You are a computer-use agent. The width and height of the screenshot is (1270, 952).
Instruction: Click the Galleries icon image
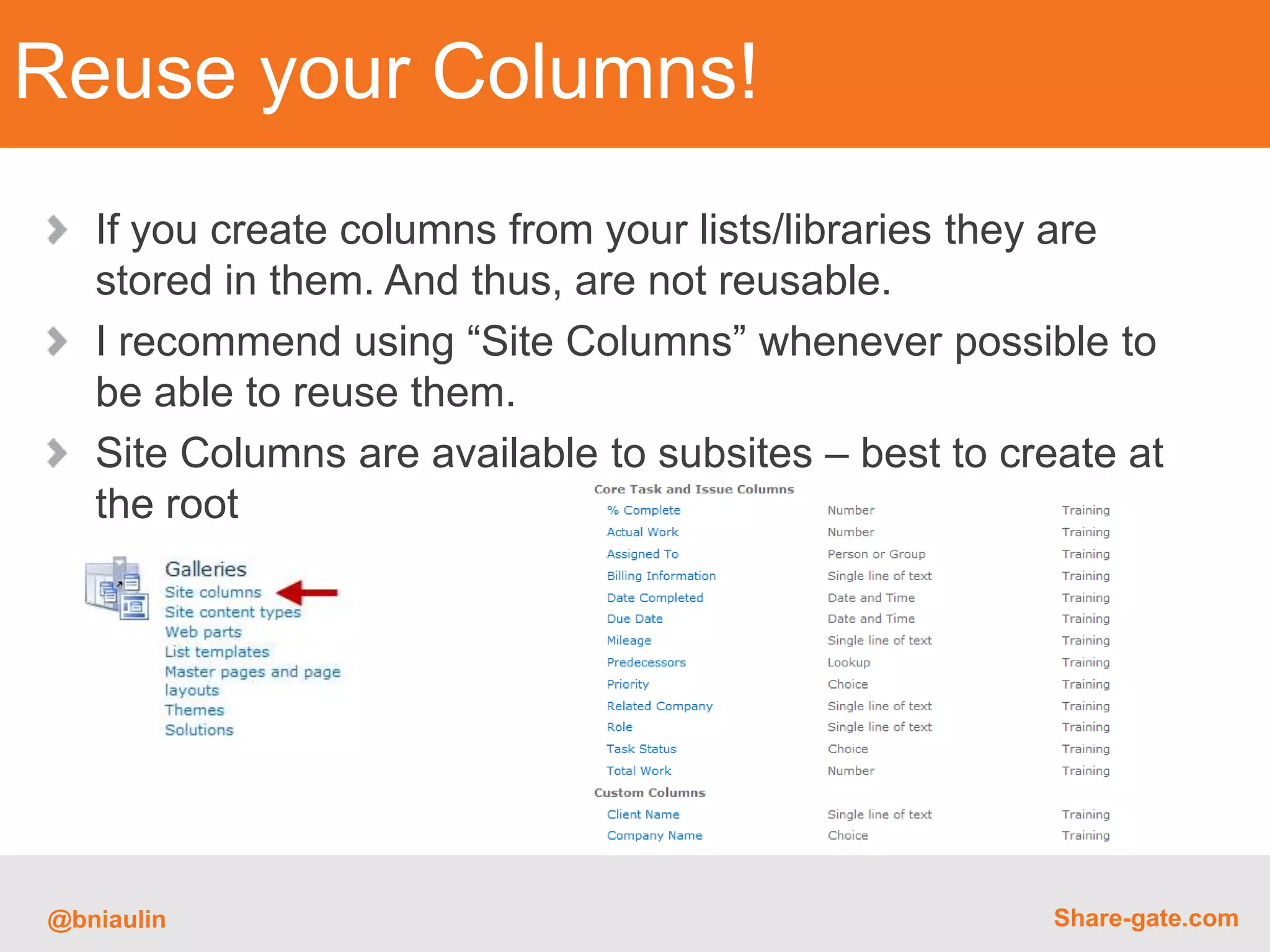pyautogui.click(x=117, y=588)
